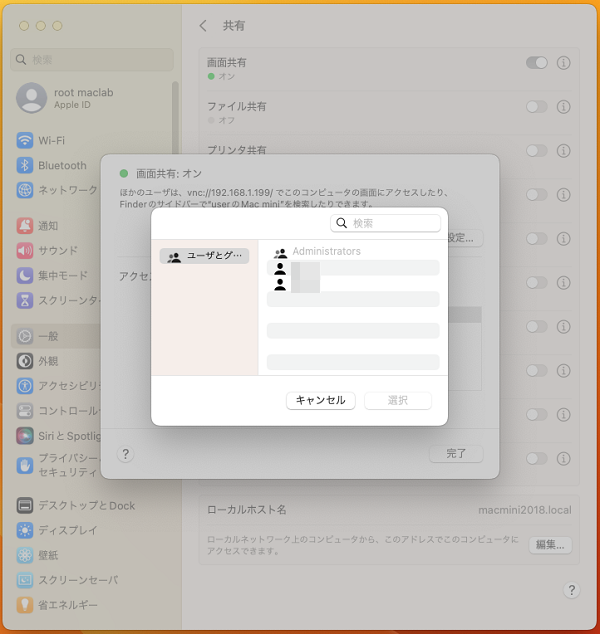Open the 壁紙 wallpaper icon
Image resolution: width=600 pixels, height=634 pixels.
click(x=25, y=555)
